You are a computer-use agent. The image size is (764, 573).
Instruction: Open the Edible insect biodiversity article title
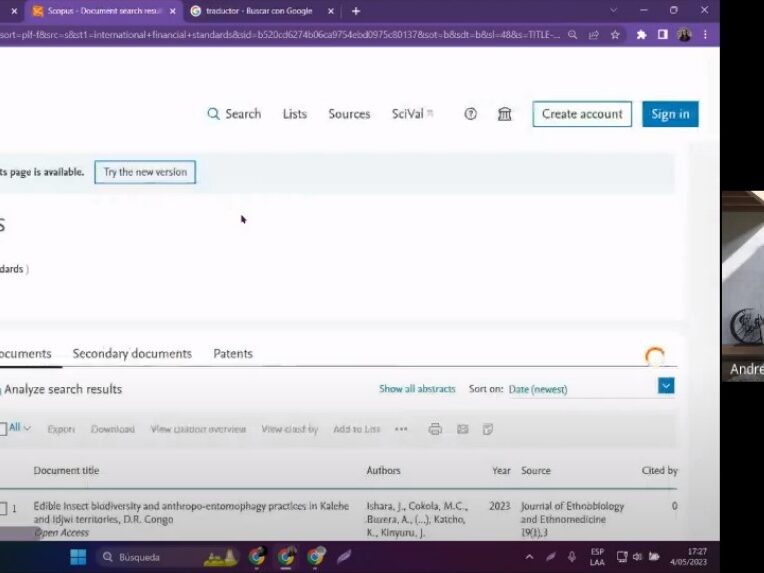[x=191, y=513]
